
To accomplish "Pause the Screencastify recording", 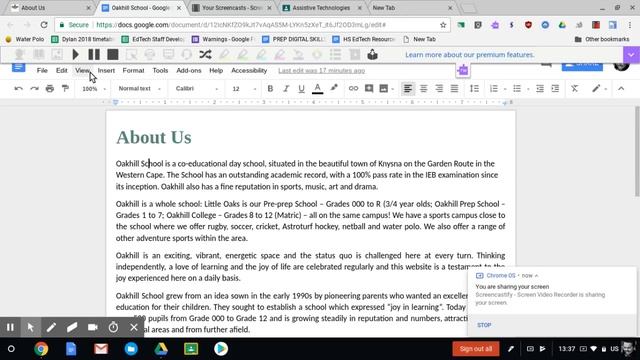I will [x=10, y=327].
